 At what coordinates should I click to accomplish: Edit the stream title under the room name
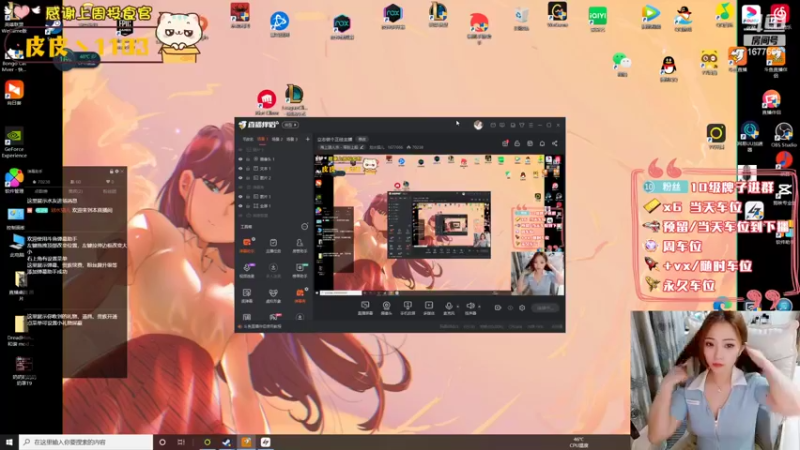[x=341, y=147]
